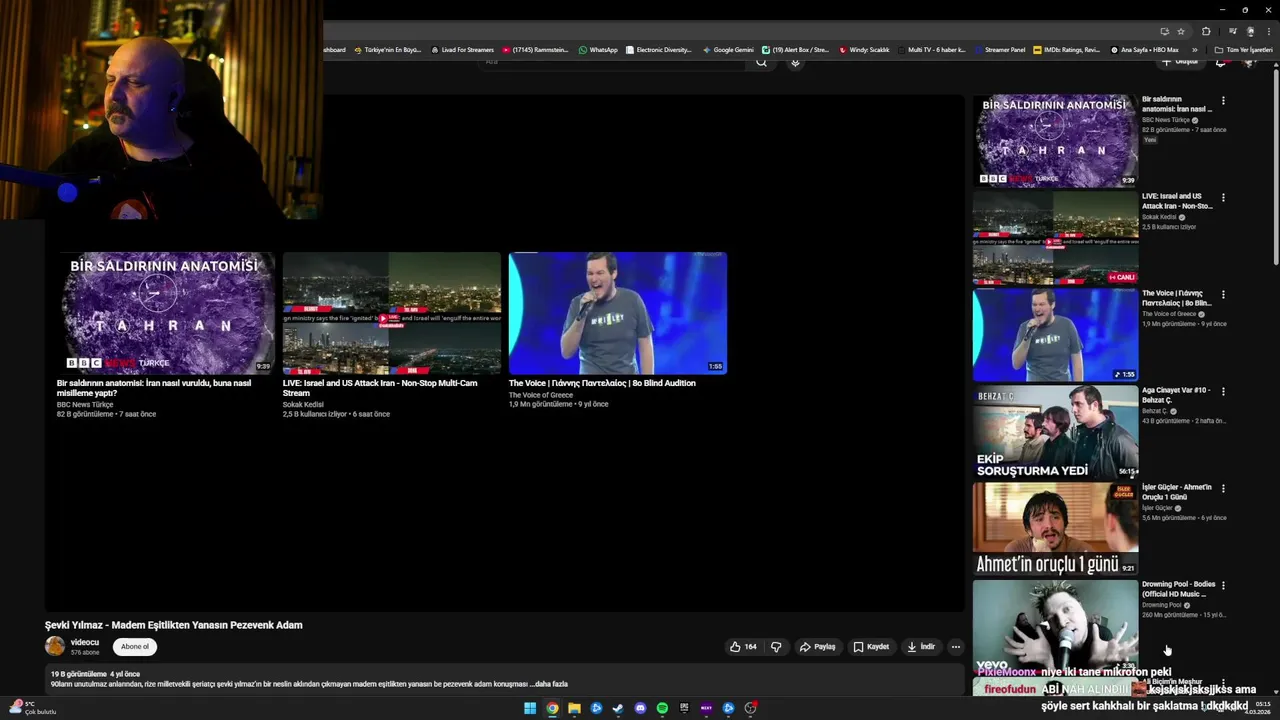Open sidebar Sokak Kedisi channel name
Viewport: 1280px width, 720px height.
point(1159,217)
